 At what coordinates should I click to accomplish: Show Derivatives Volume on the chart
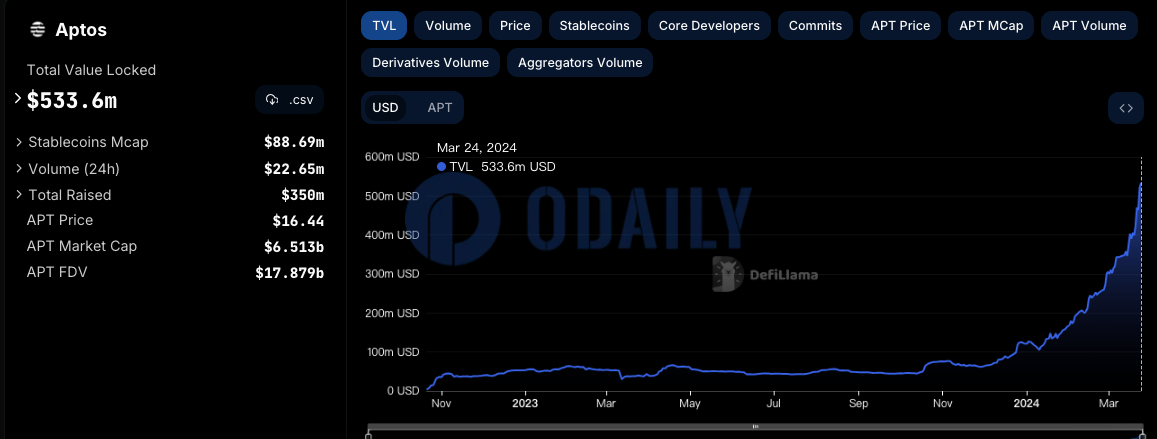pyautogui.click(x=430, y=63)
